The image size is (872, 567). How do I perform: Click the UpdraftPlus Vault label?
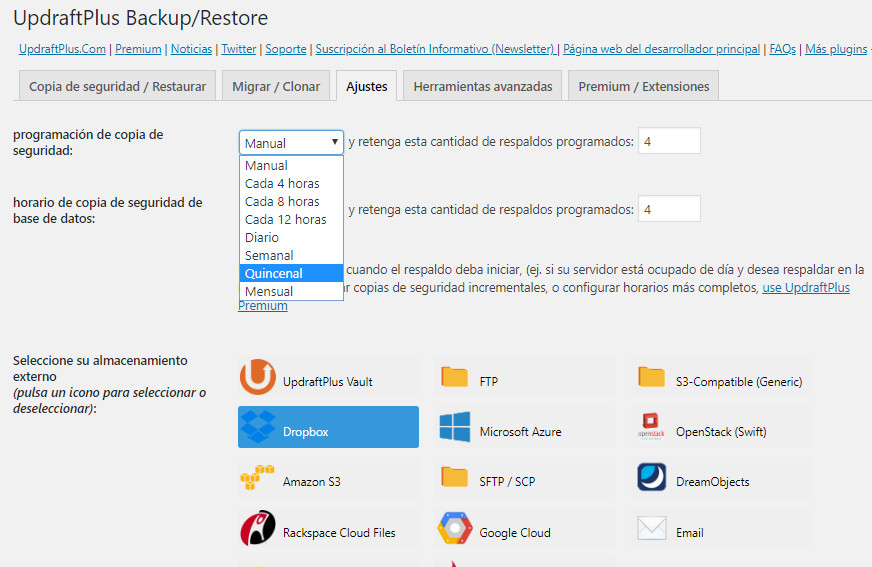pos(328,382)
